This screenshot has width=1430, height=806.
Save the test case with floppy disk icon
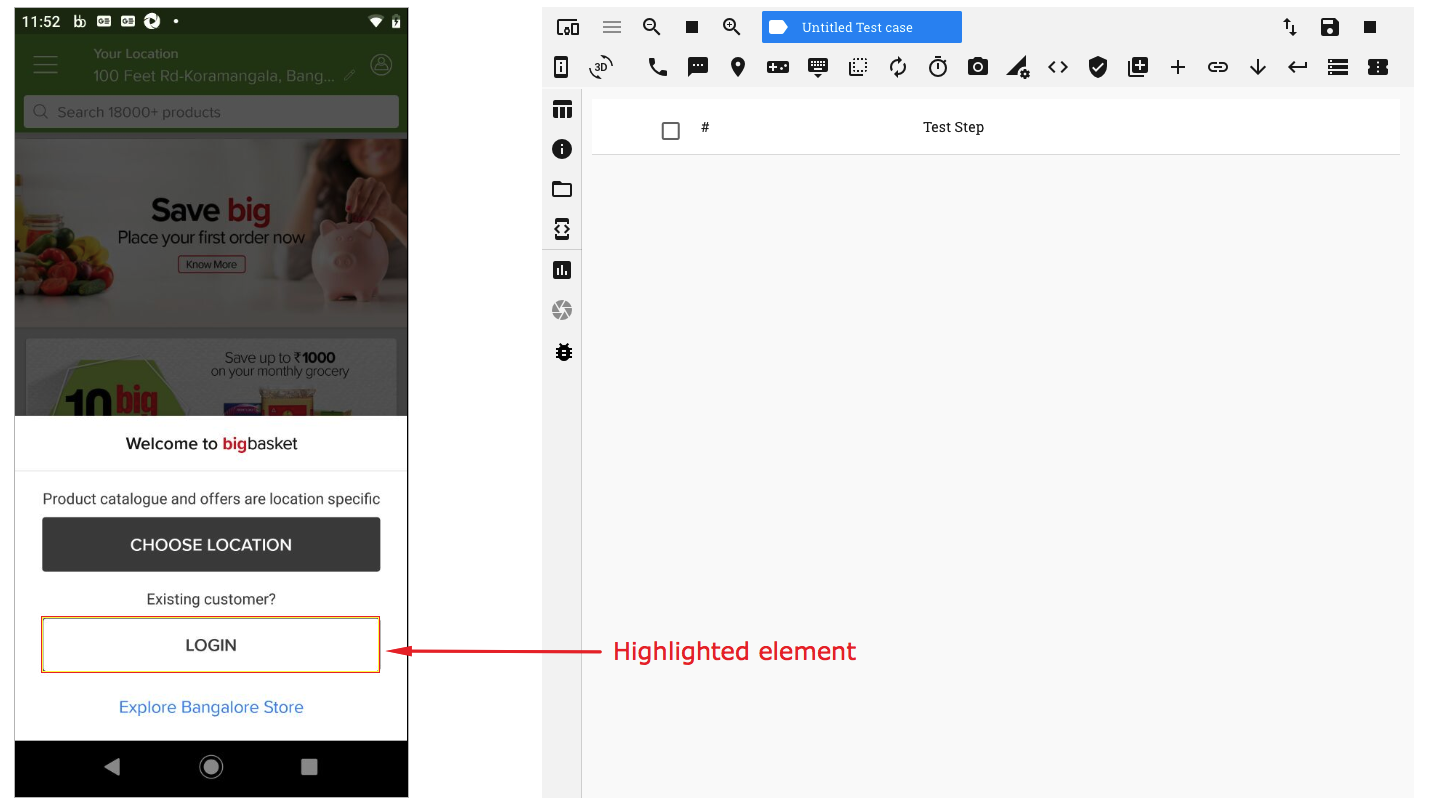point(1330,28)
